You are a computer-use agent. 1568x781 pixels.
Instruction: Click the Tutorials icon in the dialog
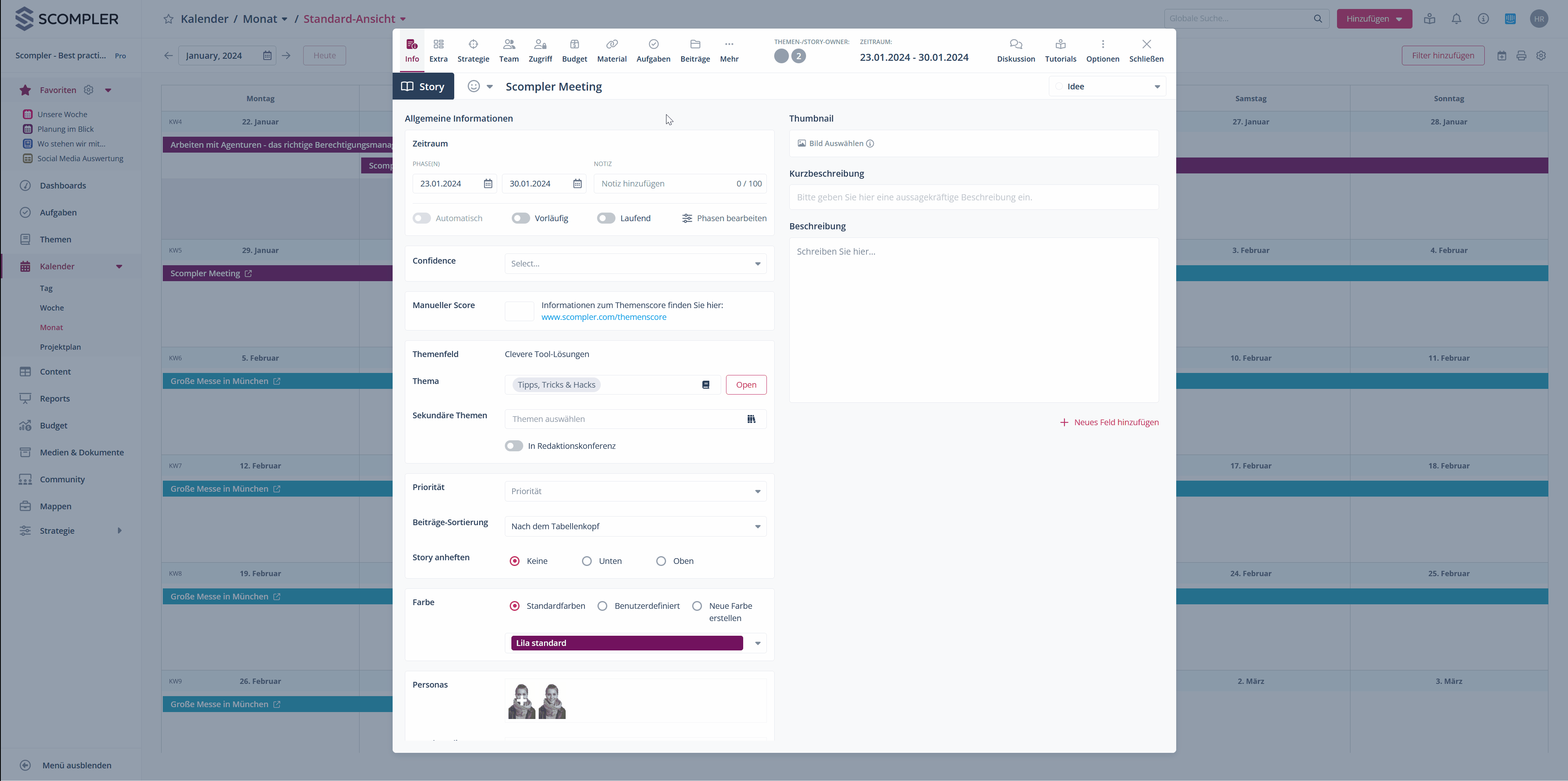[x=1060, y=44]
